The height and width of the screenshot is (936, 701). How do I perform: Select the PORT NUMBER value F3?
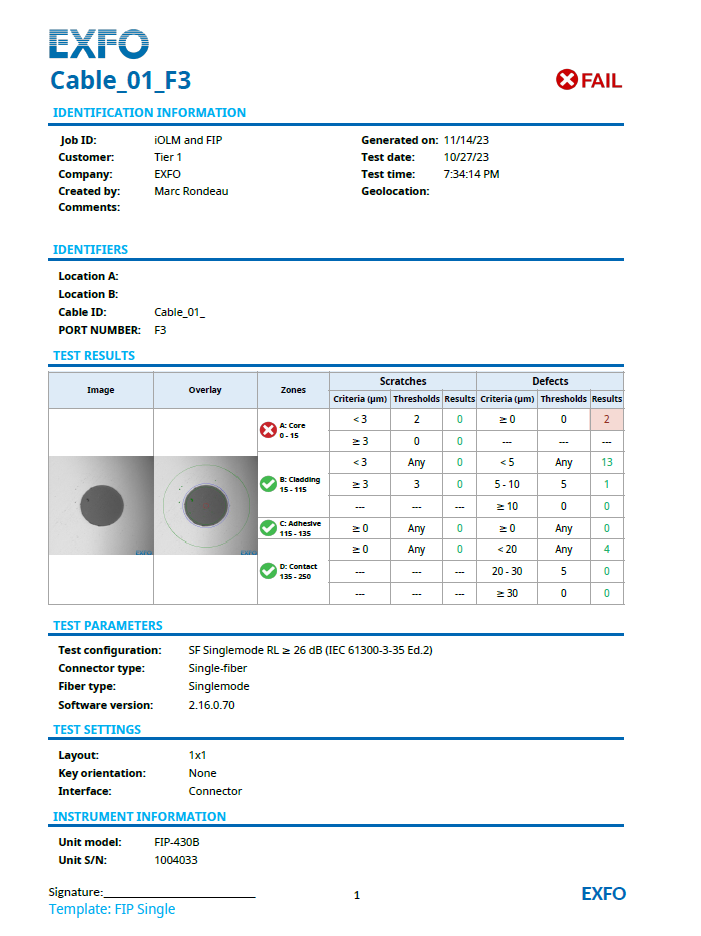[x=160, y=330]
